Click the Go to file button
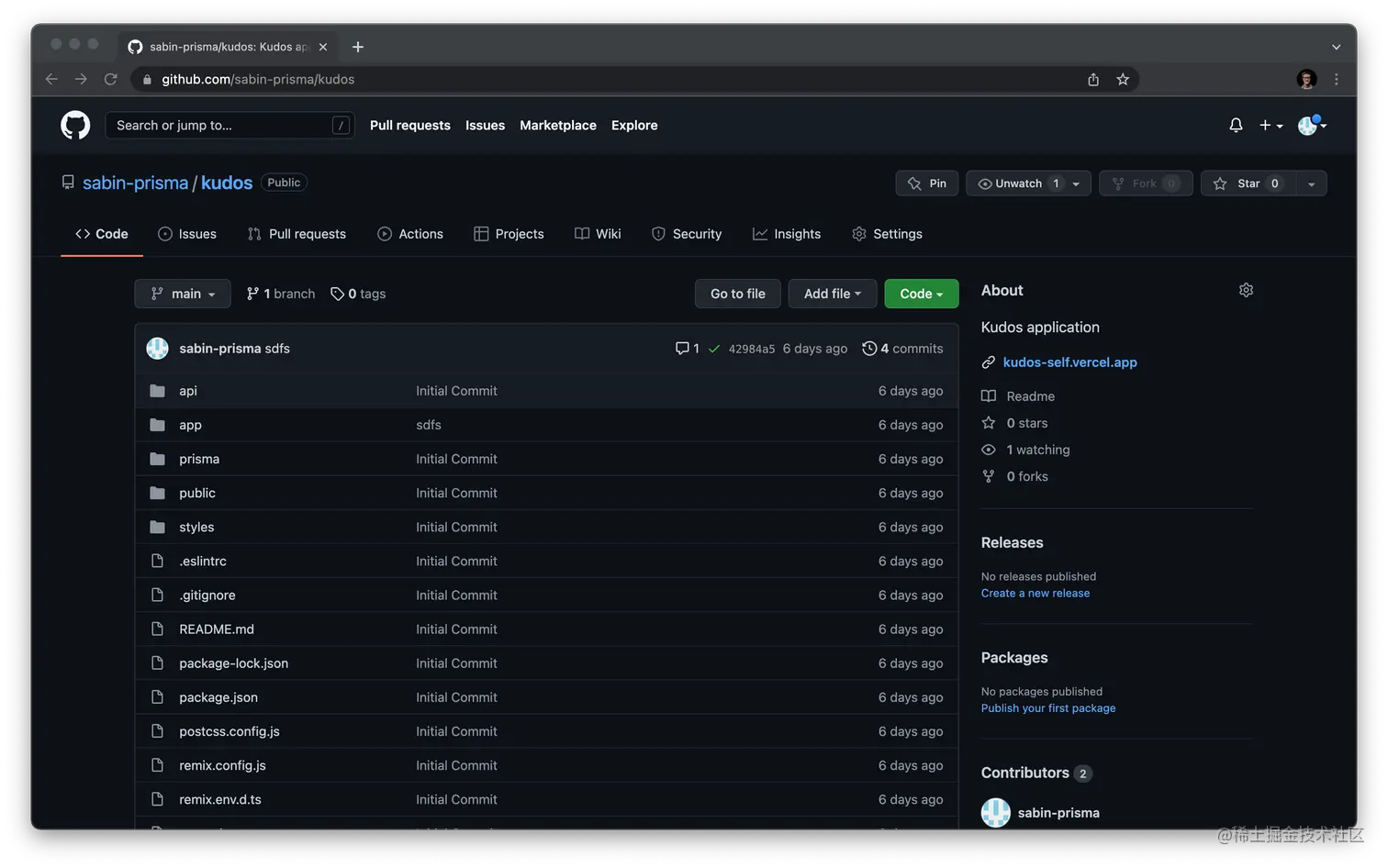 coord(738,294)
